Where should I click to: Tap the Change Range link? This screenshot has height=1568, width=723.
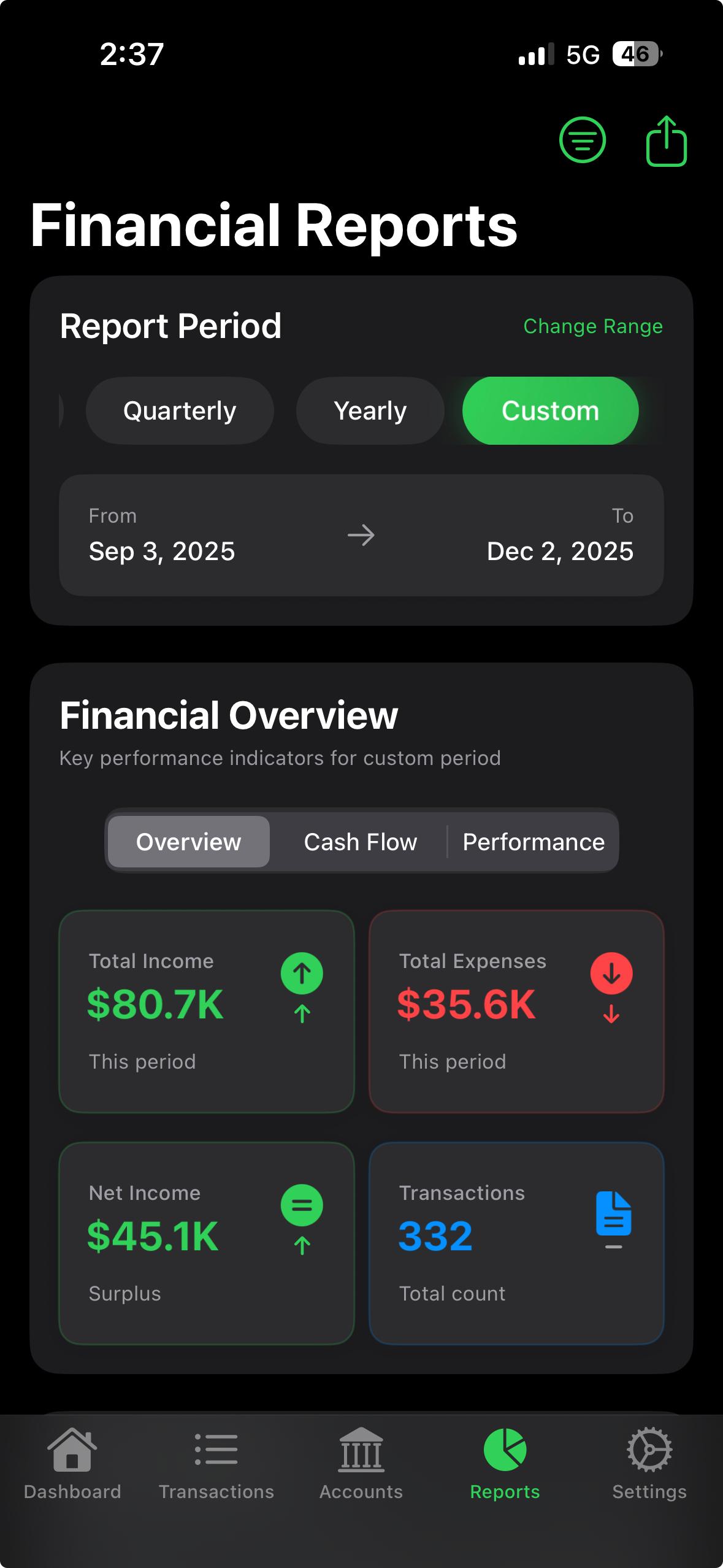592,326
